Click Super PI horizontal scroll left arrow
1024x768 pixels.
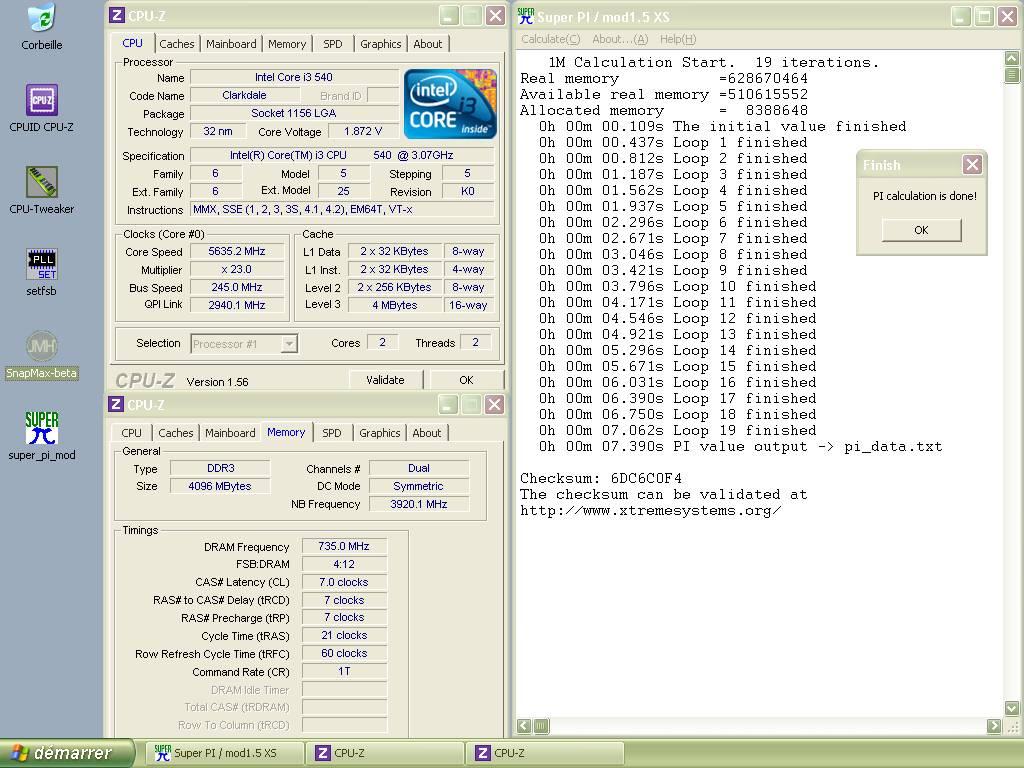[x=524, y=726]
